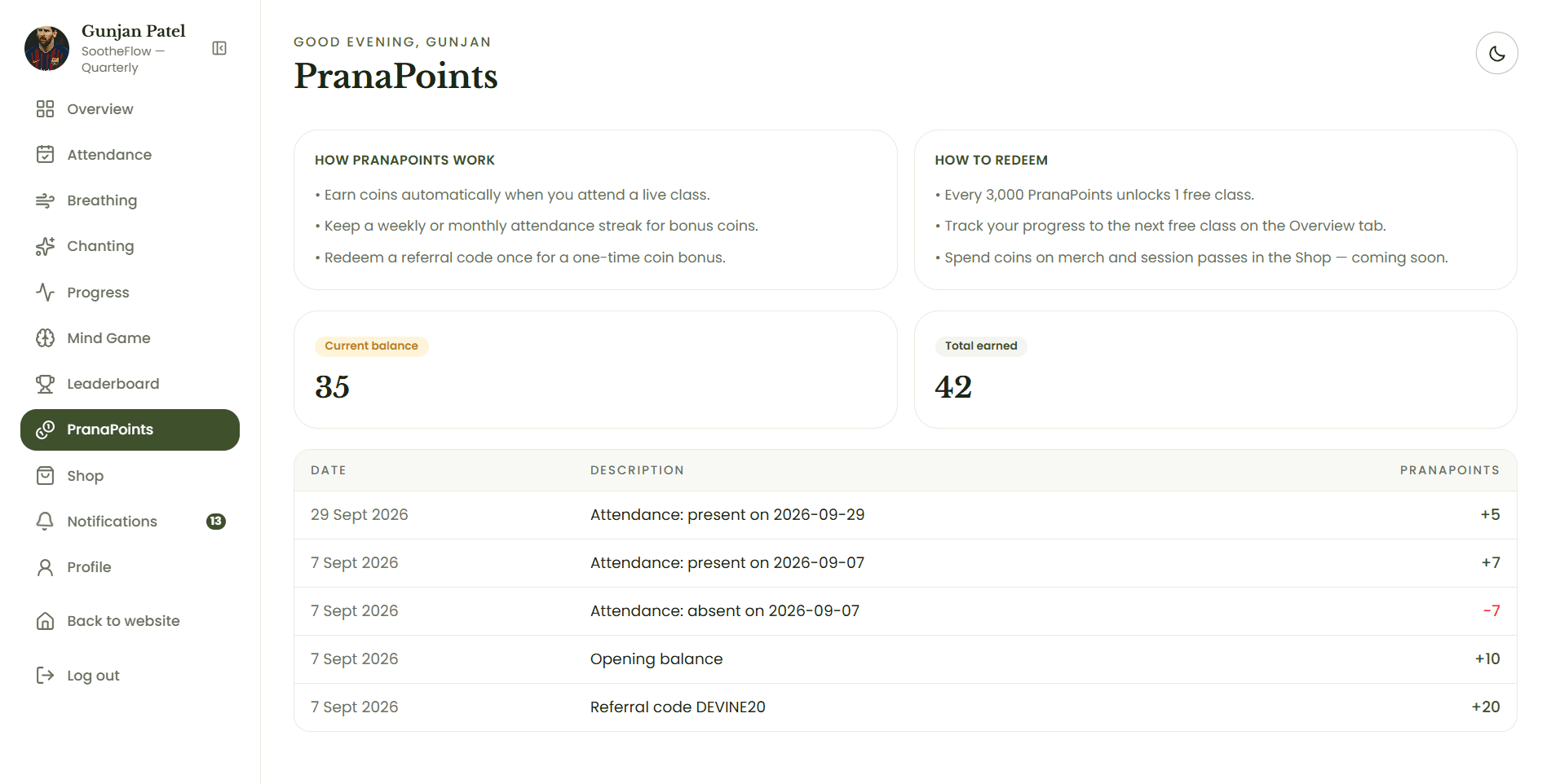1551x784 pixels.
Task: Click the PranaPoints page heading
Action: [395, 76]
